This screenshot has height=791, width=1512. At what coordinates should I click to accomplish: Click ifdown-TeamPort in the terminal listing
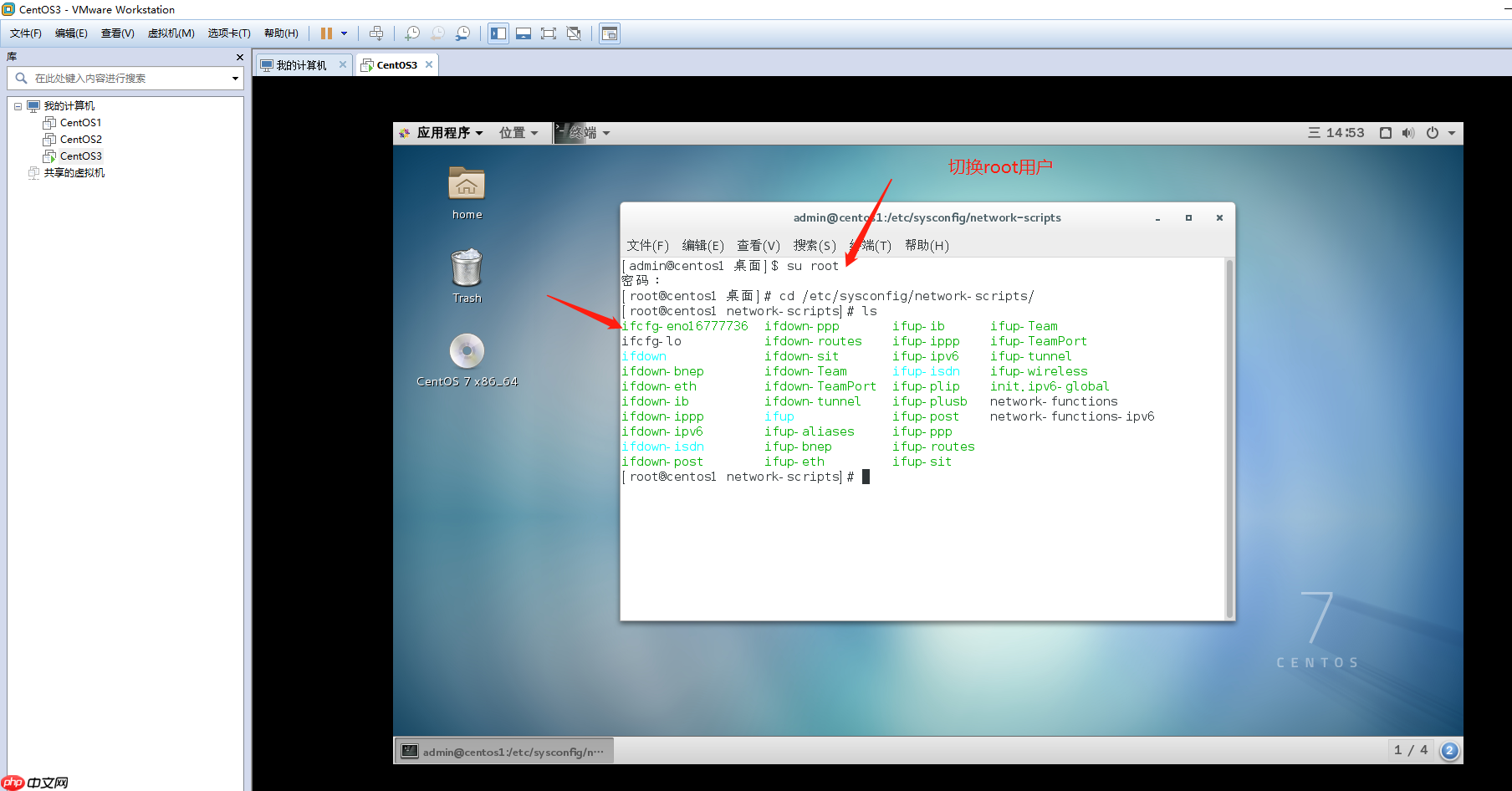[x=820, y=386]
